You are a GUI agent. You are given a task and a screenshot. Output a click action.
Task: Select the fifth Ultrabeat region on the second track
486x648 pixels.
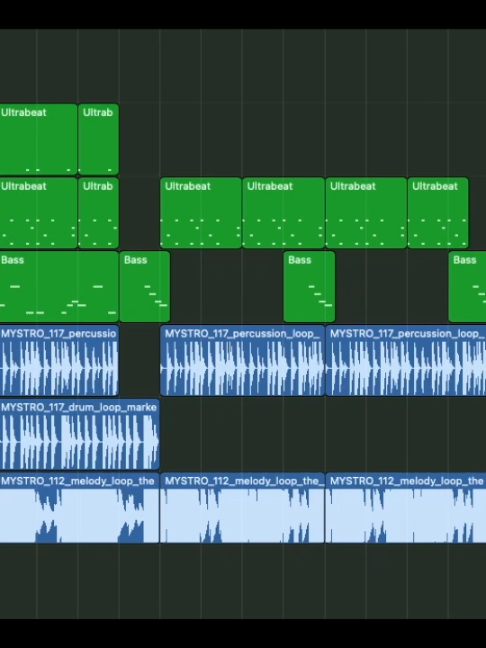tap(366, 213)
